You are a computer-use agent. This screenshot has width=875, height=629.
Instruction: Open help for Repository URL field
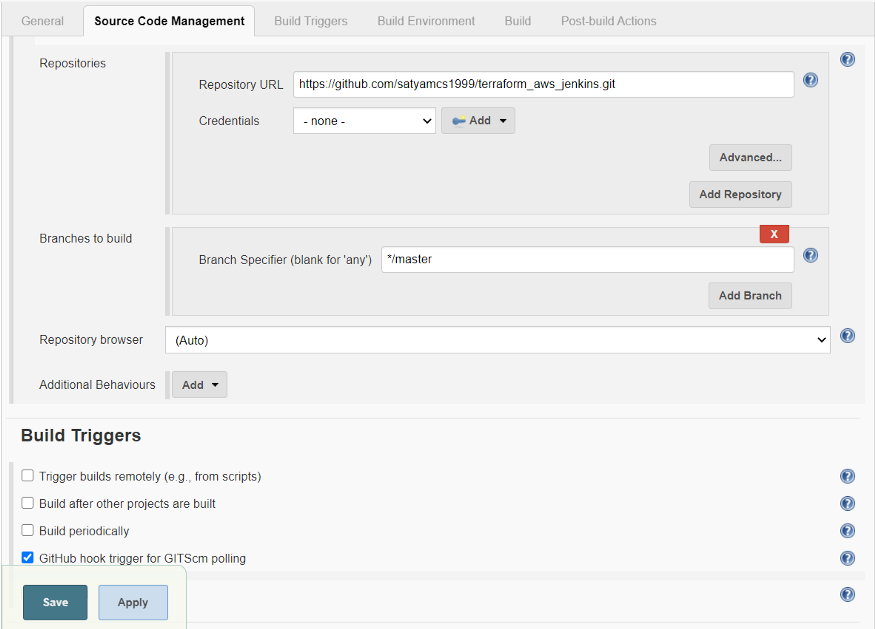point(810,80)
